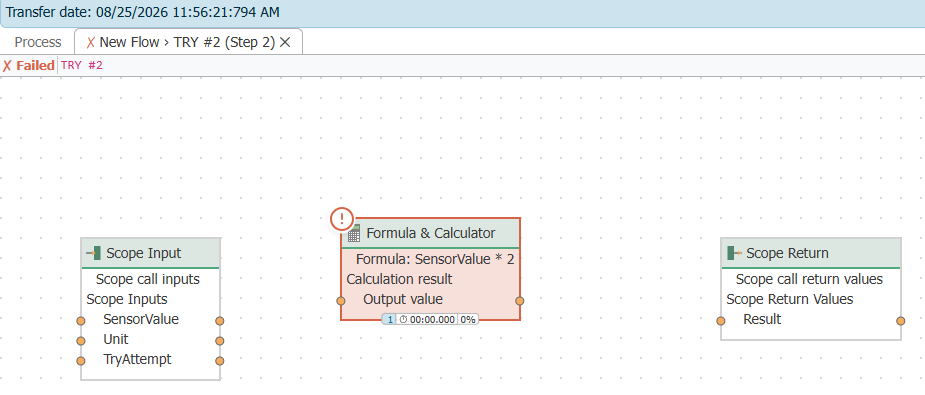The height and width of the screenshot is (395, 925).
Task: Click the calculator icon on Formula node
Action: point(354,234)
